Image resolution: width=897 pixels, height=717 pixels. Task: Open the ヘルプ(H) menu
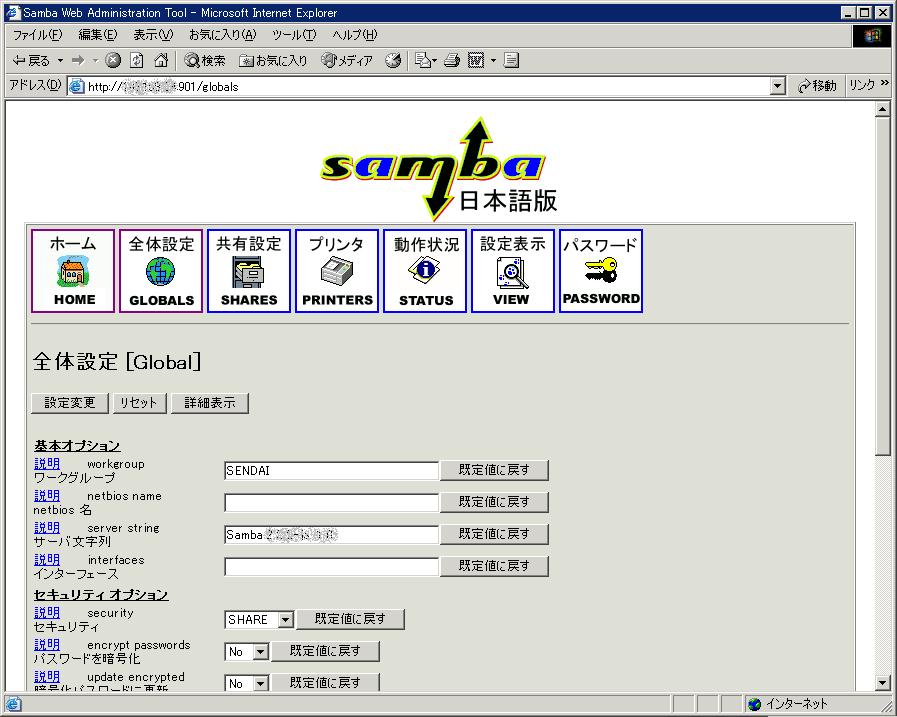click(355, 35)
